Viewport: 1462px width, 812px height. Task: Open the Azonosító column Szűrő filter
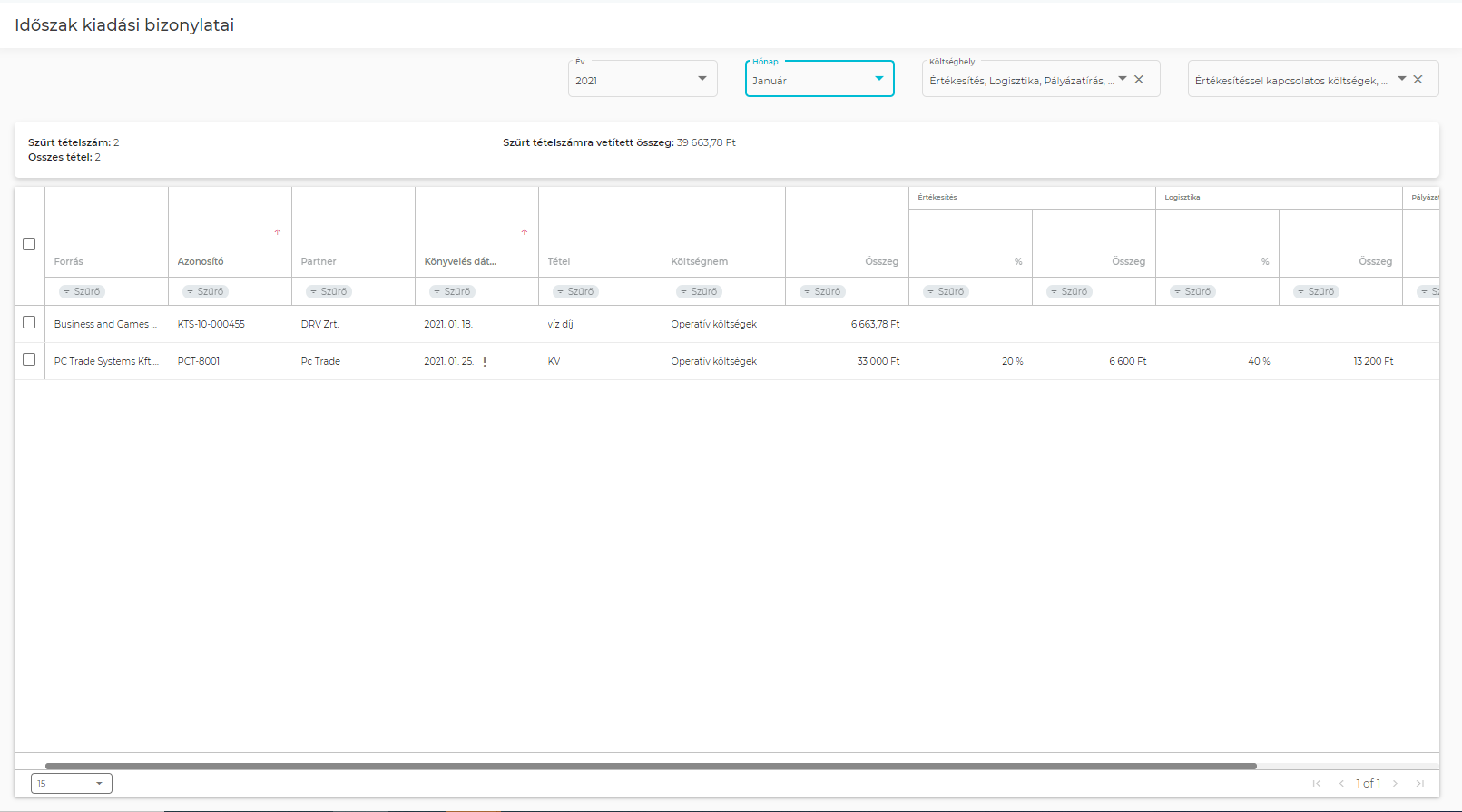coord(205,291)
